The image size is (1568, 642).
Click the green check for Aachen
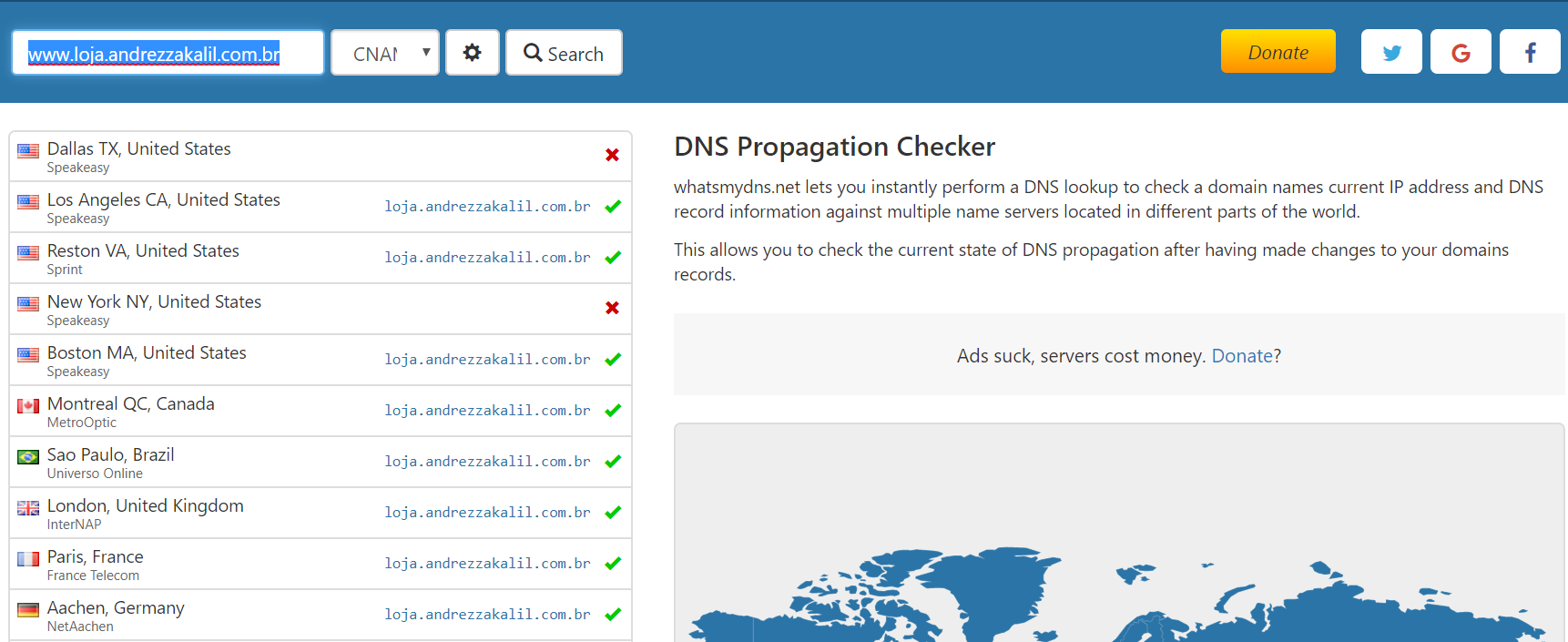pos(613,614)
